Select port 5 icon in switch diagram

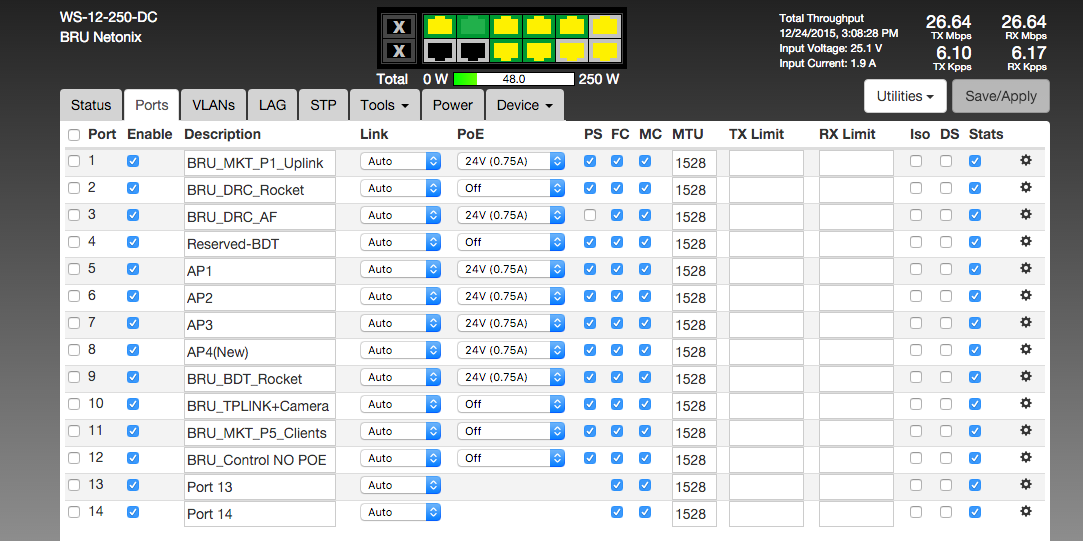506,26
